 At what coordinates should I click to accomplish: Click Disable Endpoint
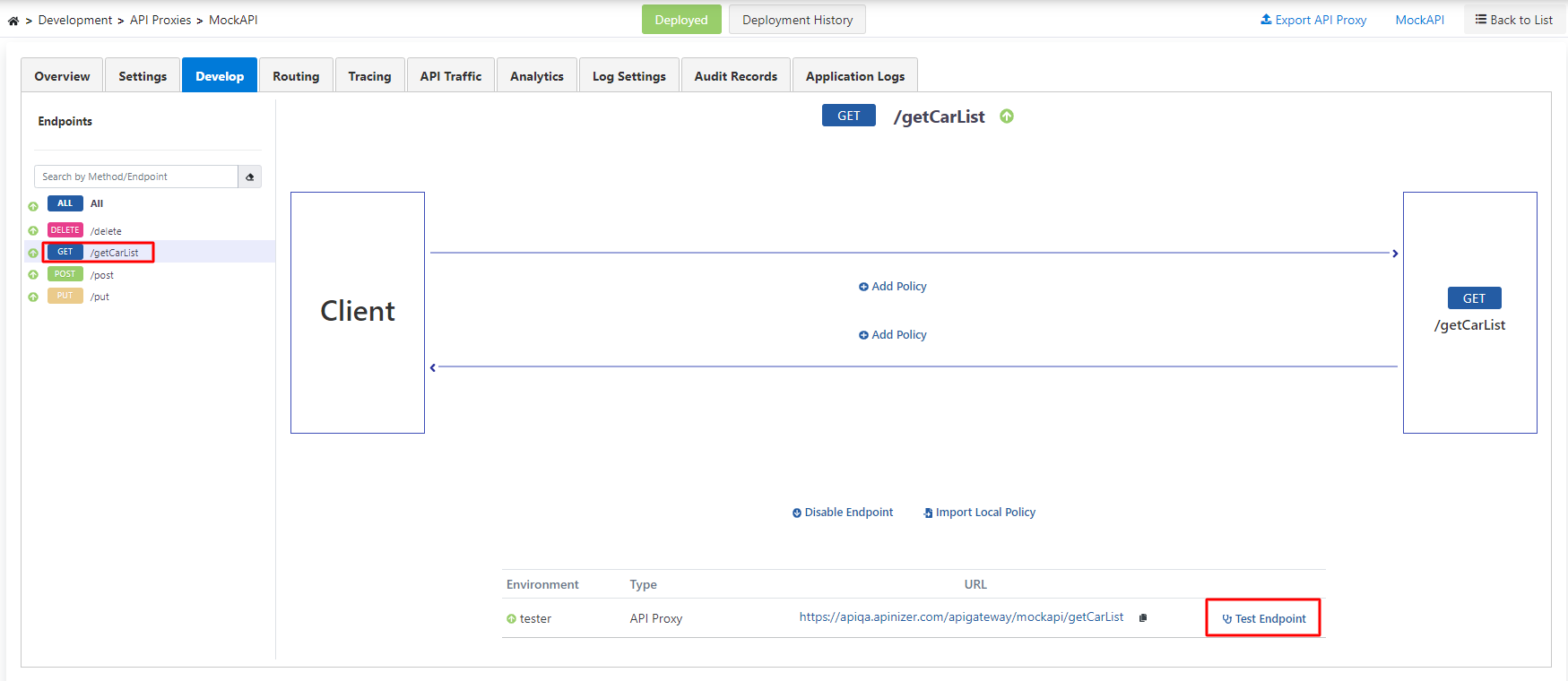click(843, 513)
